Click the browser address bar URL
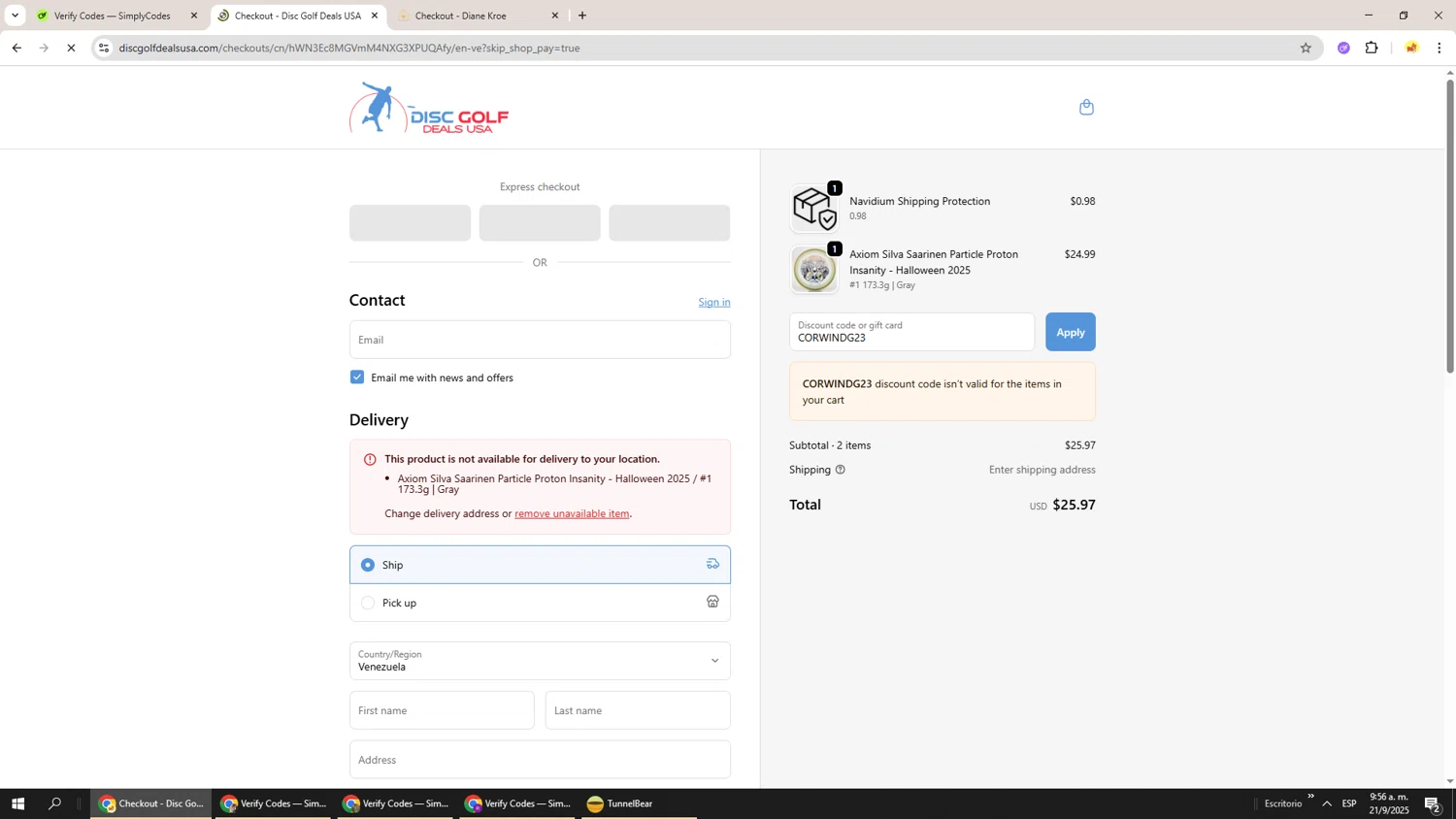The width and height of the screenshot is (1456, 819). click(x=349, y=48)
